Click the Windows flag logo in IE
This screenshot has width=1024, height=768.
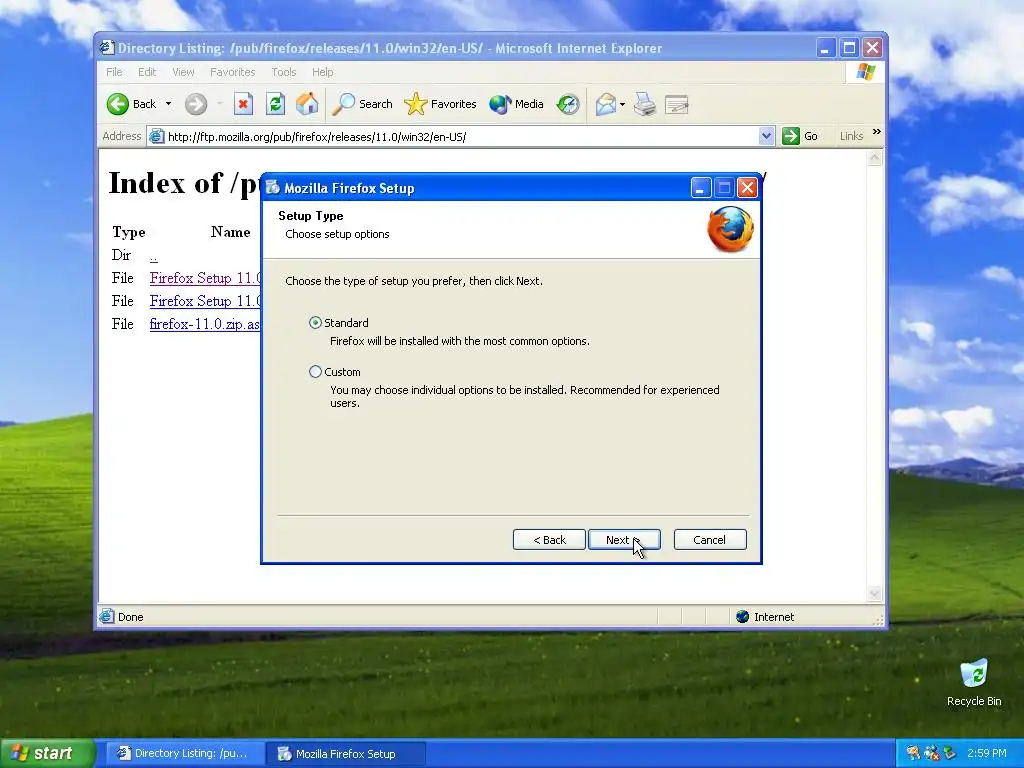click(866, 72)
